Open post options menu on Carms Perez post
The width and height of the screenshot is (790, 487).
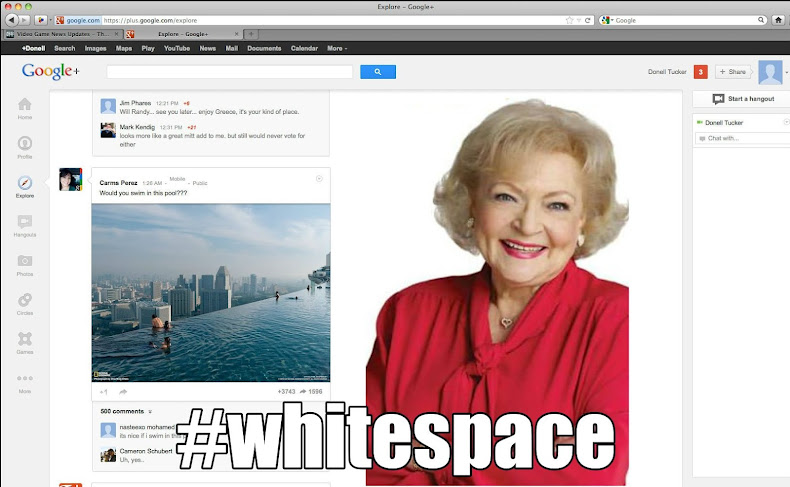point(319,179)
